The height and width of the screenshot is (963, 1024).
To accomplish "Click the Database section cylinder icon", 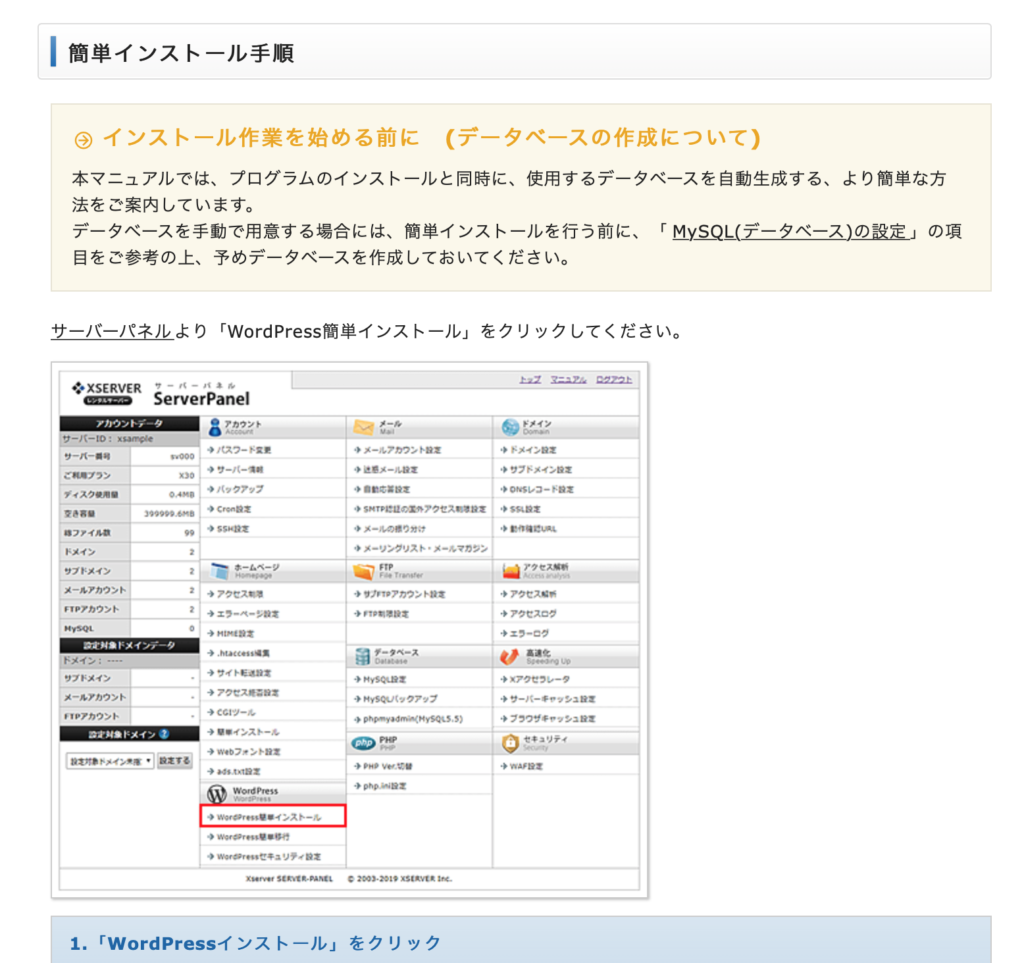I will (362, 656).
